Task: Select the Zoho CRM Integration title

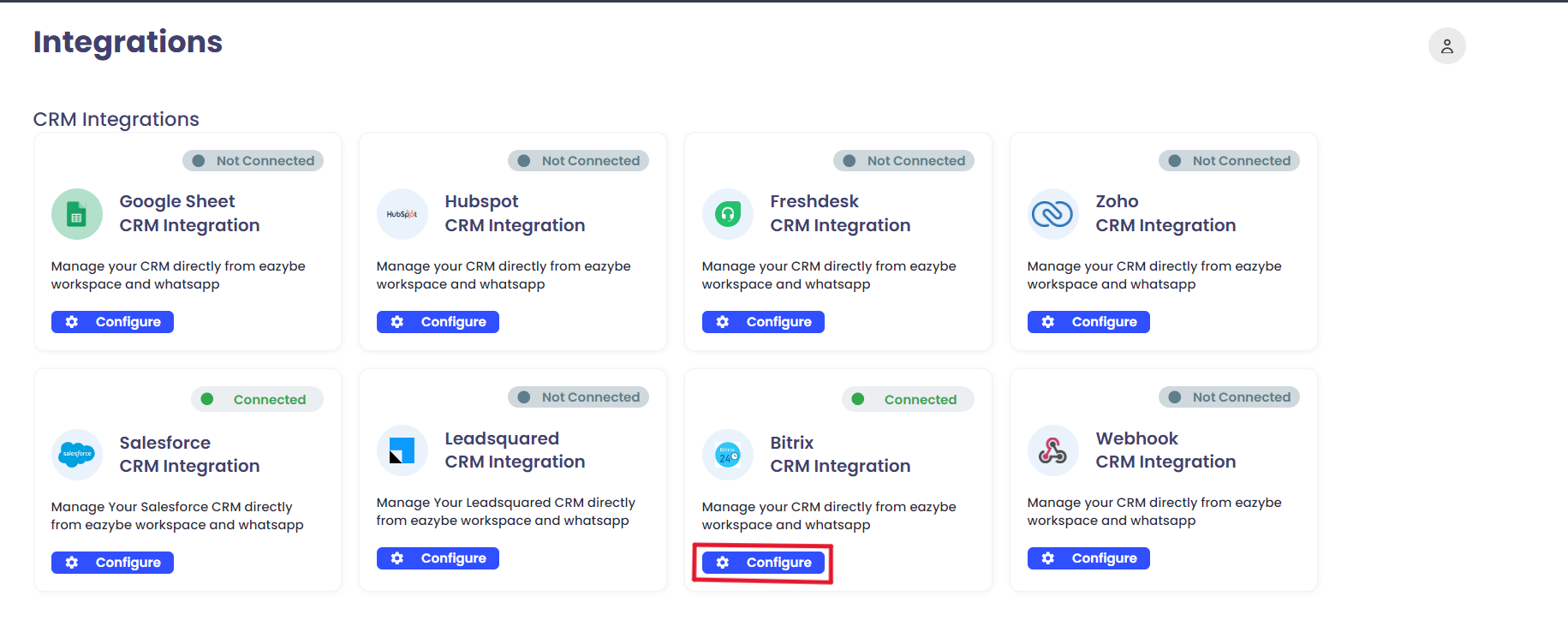Action: coord(1166,213)
